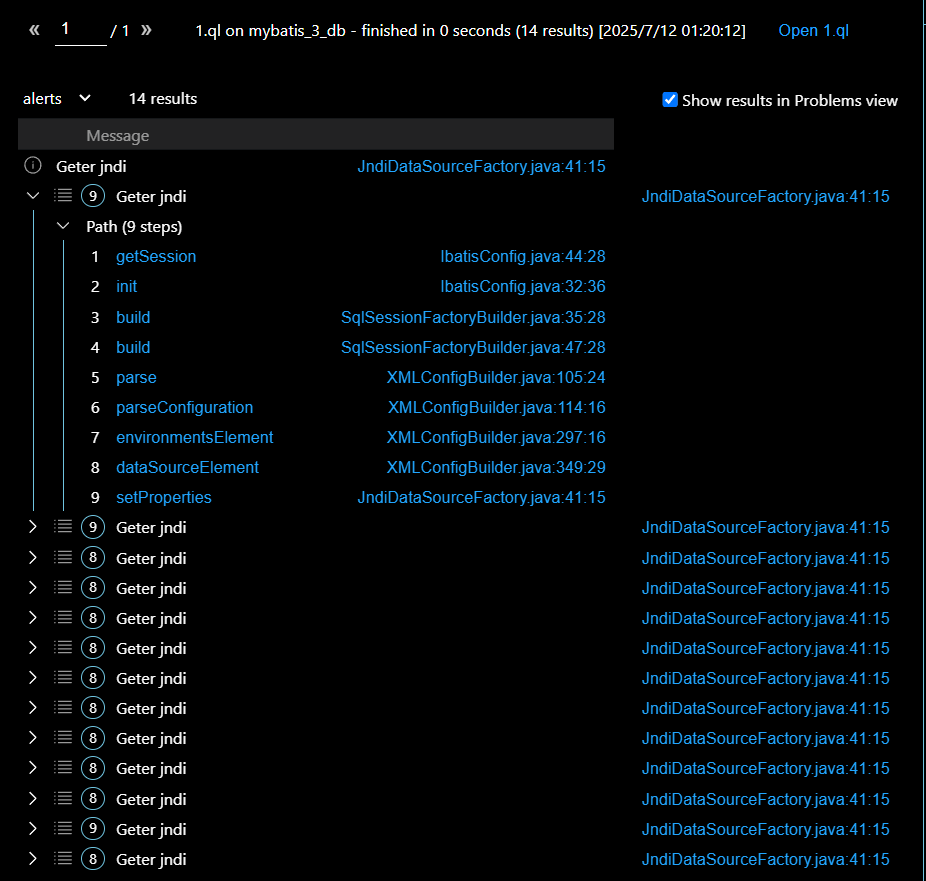The width and height of the screenshot is (926, 881).
Task: Select the parseConfiguration path step
Action: 184,407
